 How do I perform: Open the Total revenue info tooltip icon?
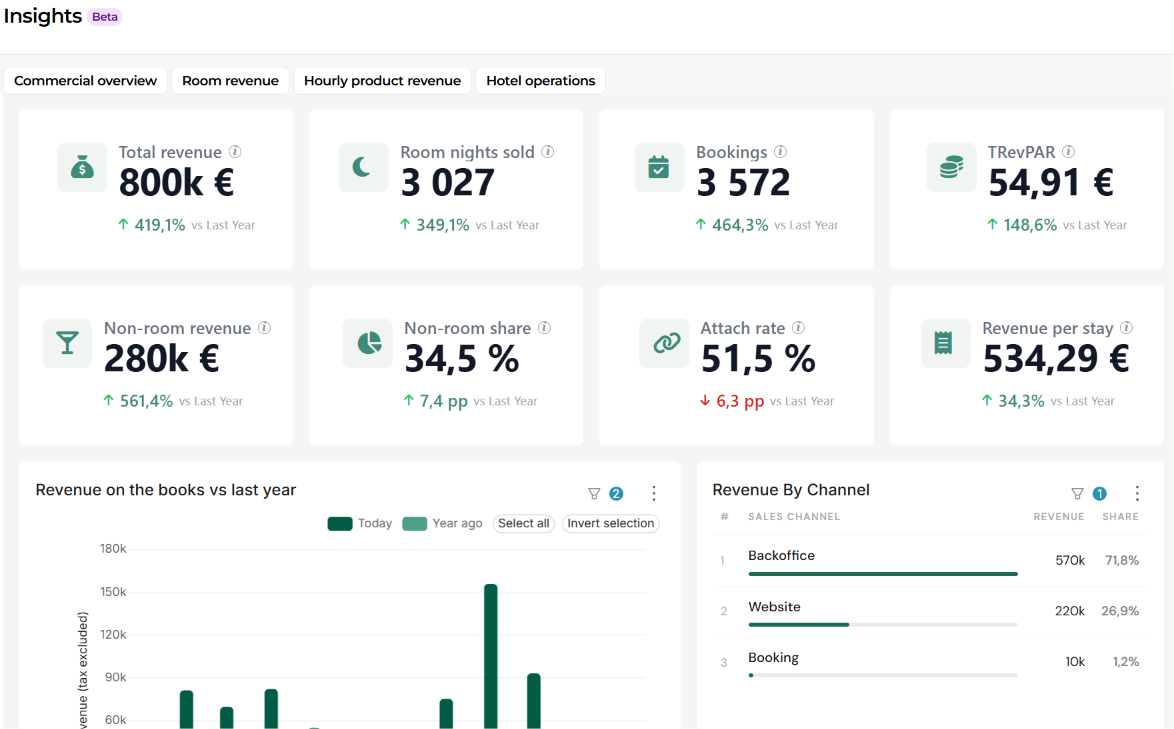235,152
